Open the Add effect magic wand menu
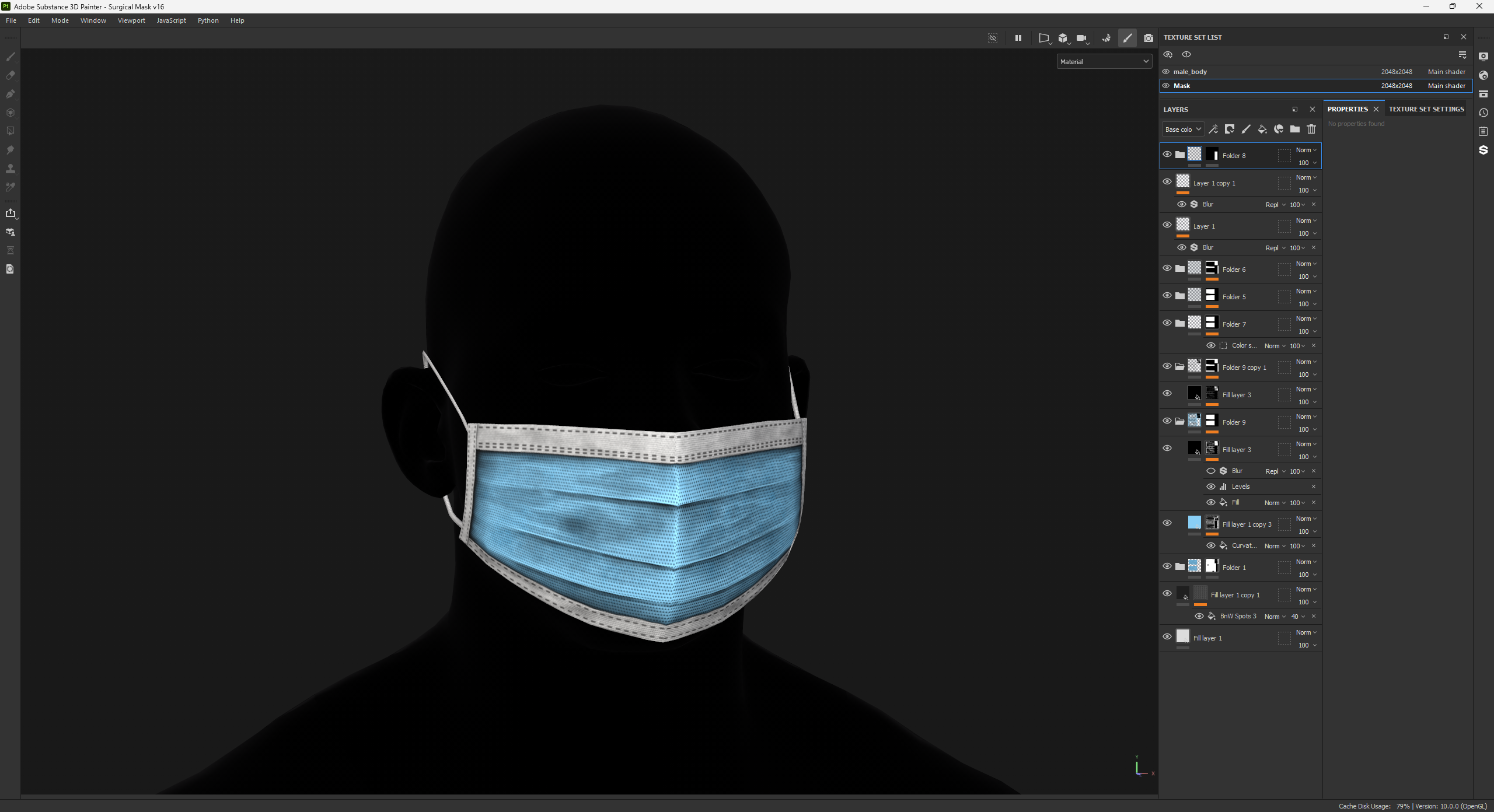1494x812 pixels. [1213, 129]
